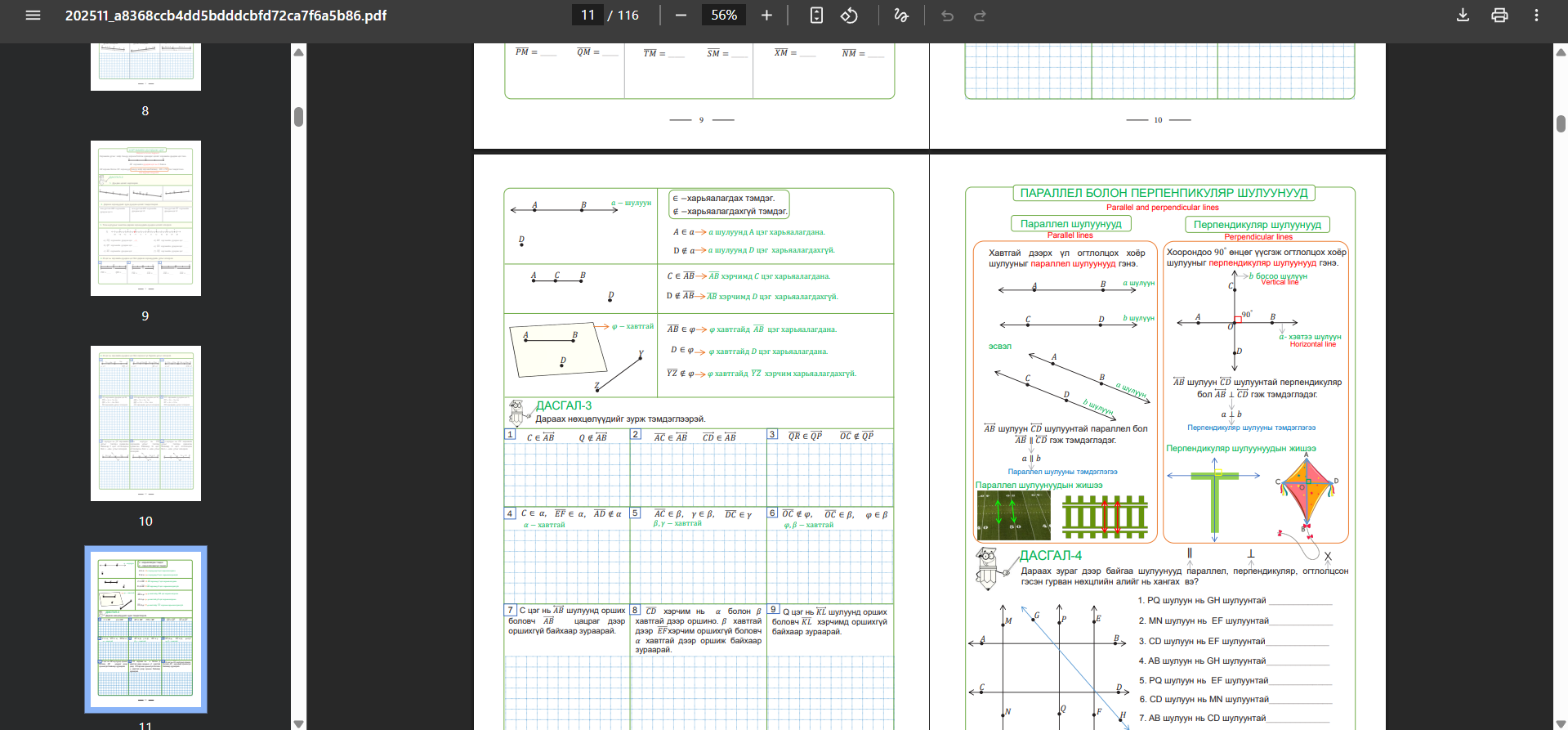Click the fit to page icon

click(816, 16)
